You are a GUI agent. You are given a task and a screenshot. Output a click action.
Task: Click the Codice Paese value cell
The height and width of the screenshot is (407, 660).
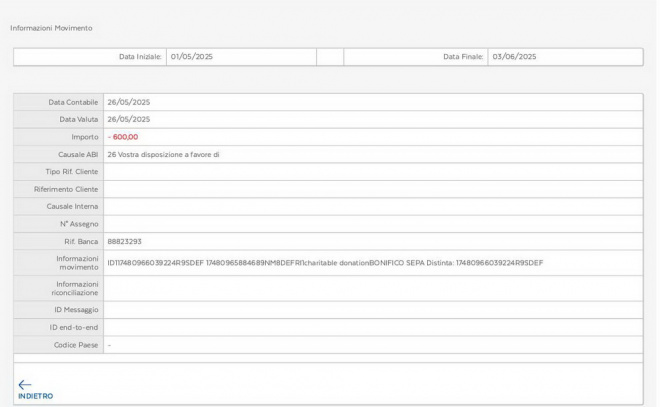point(372,345)
